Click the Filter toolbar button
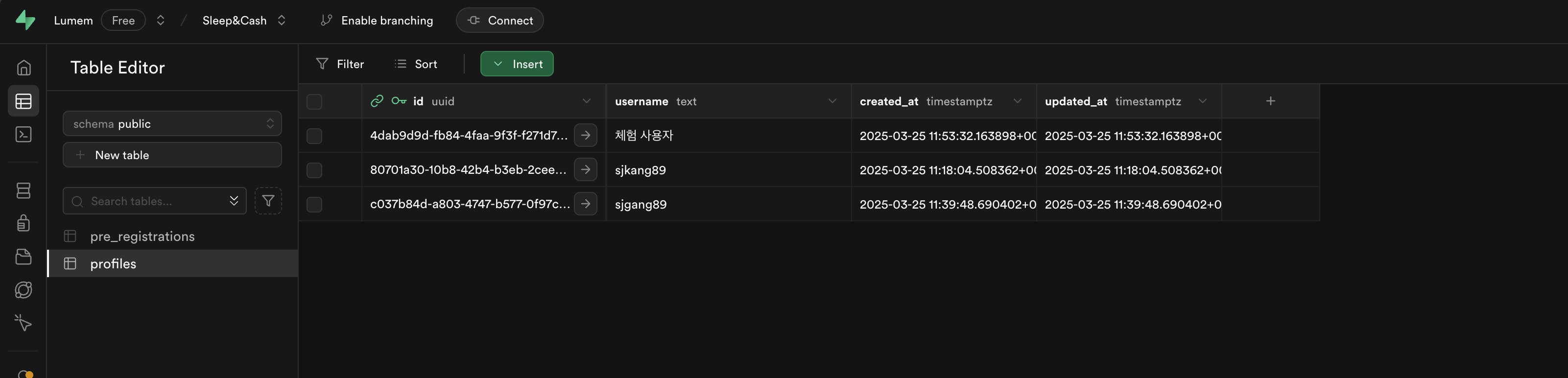 point(340,64)
